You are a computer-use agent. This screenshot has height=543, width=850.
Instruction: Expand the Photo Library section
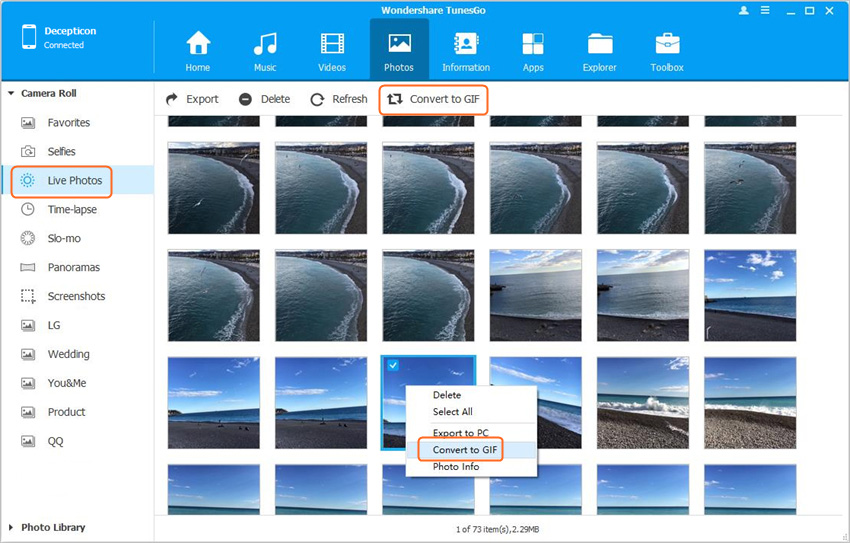tap(11, 527)
